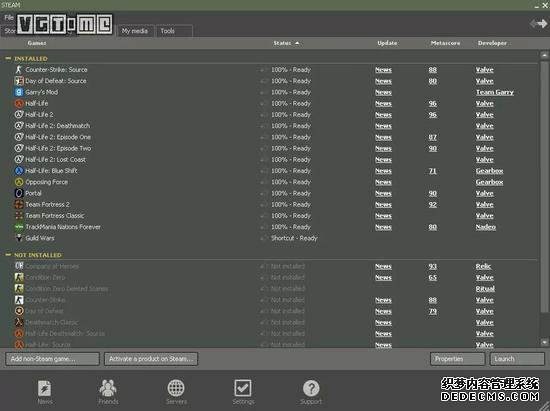Open Team Garry developer link
Screen dimensions: 550x411
coord(495,92)
